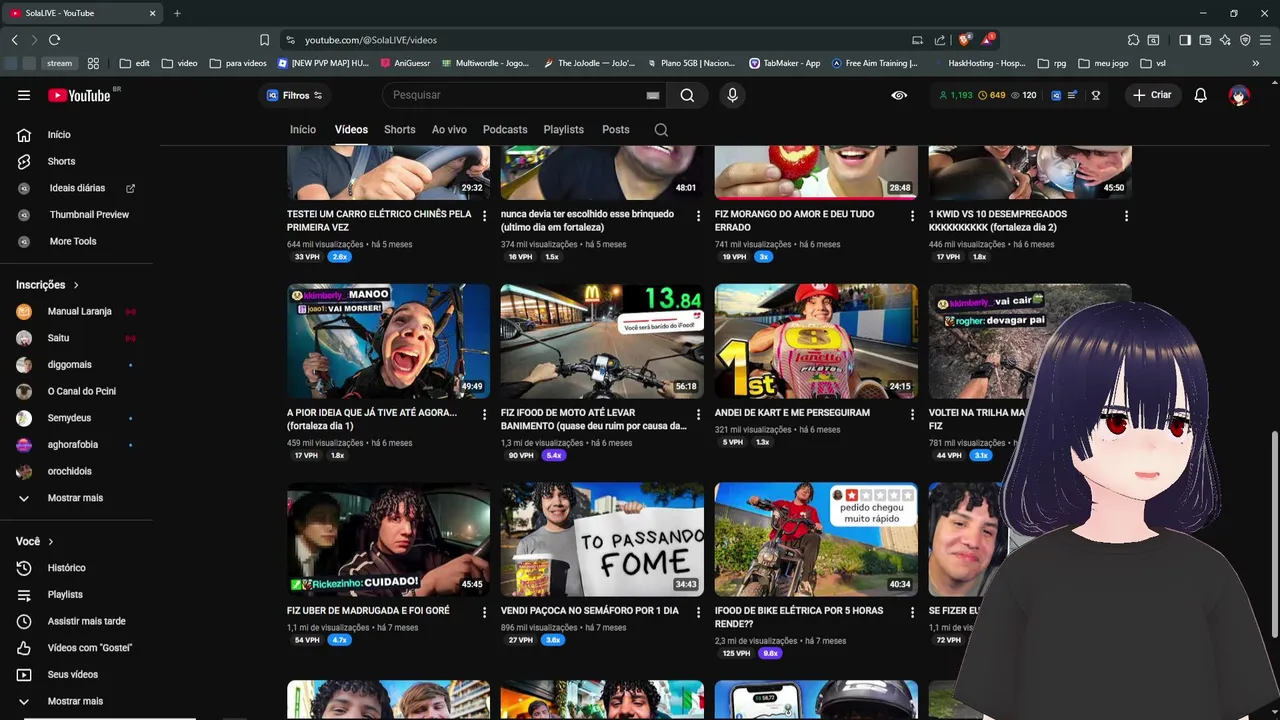Open IFOOD DE BIKE ELÉTRICA video title

pos(799,617)
